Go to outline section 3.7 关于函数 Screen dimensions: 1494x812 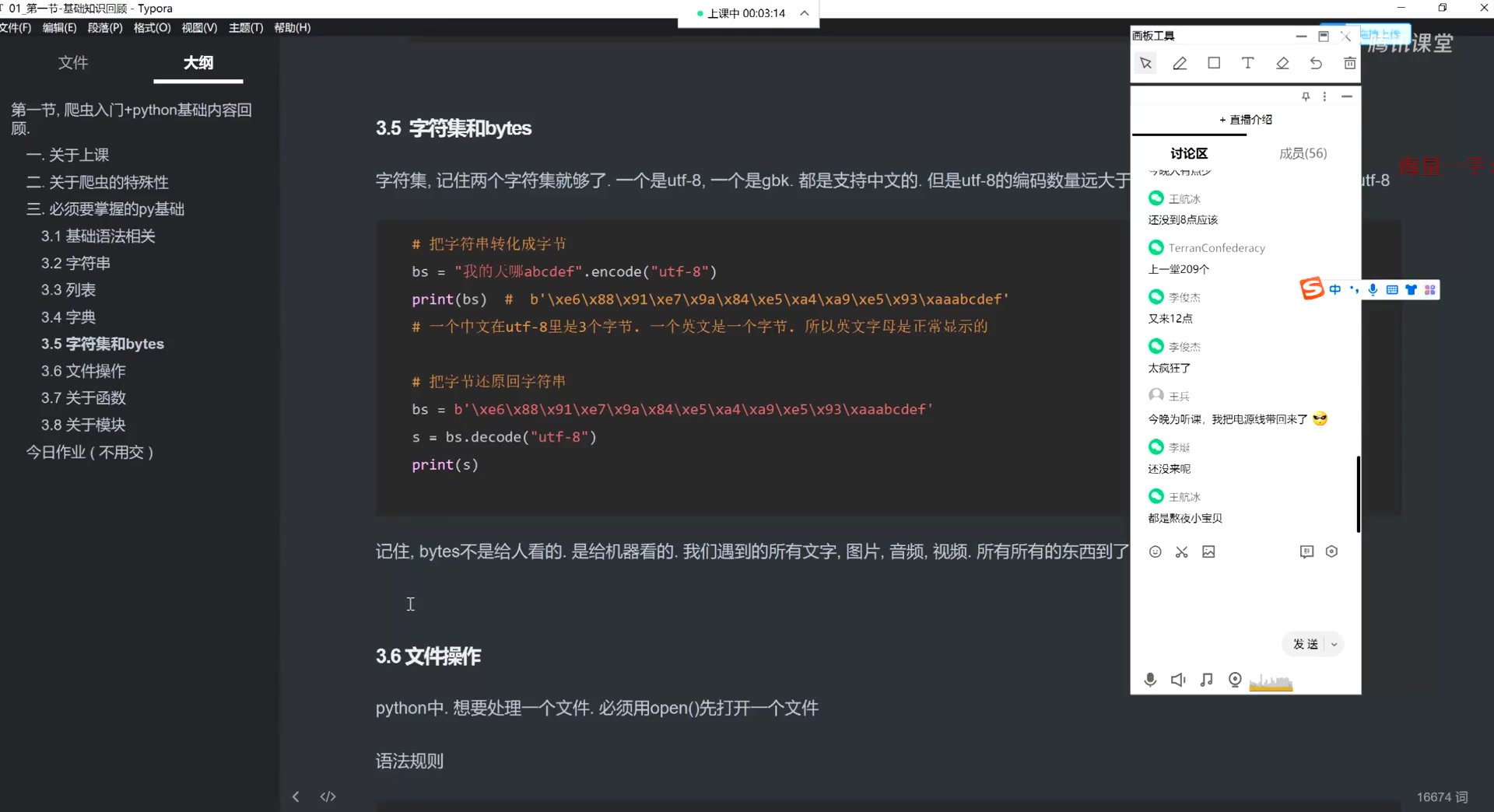[83, 398]
